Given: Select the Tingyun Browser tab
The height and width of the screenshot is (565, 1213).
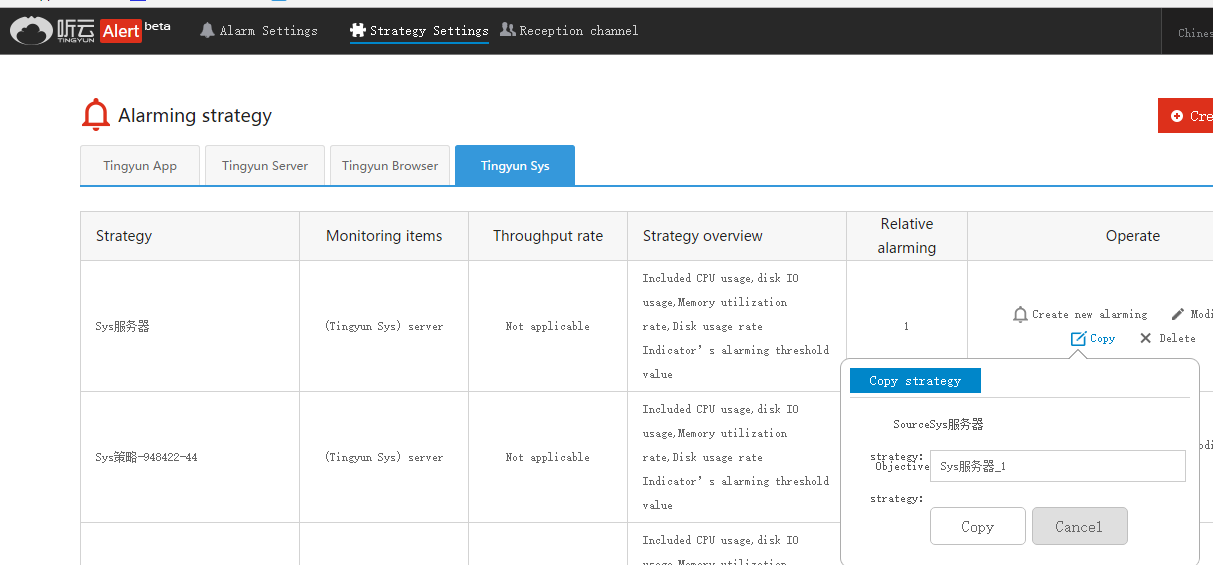Looking at the screenshot, I should 390,166.
